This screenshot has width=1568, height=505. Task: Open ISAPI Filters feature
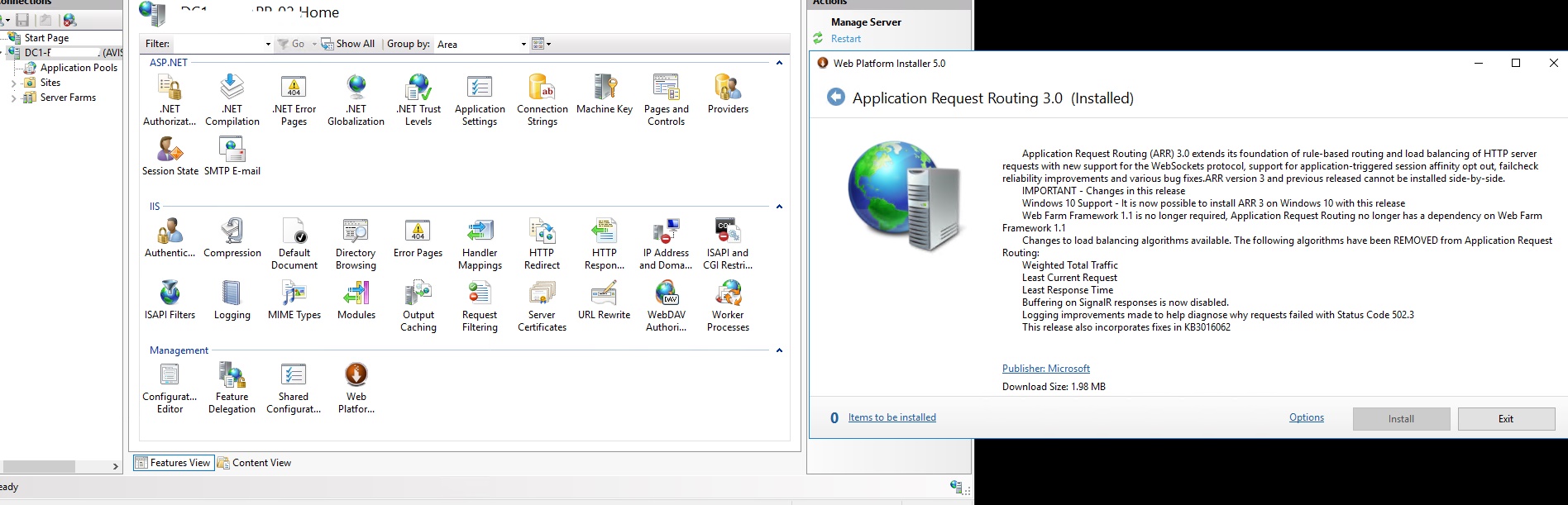[x=170, y=299]
